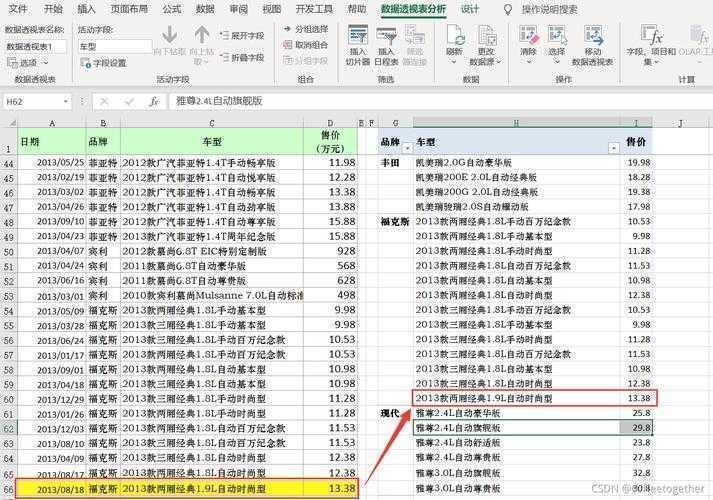Select column H header

pos(516,123)
